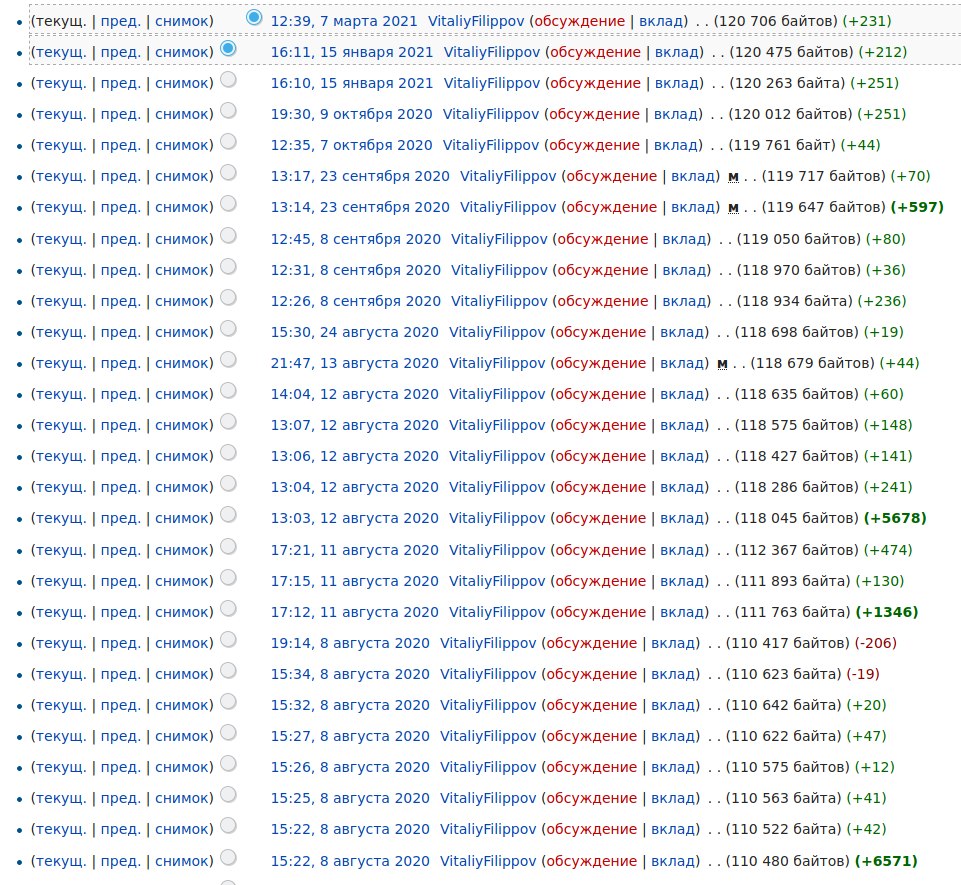The width and height of the screenshot is (961, 885).
Task: Select radio button for 17:12, 11 августа 2020 revision
Action: tap(228, 608)
